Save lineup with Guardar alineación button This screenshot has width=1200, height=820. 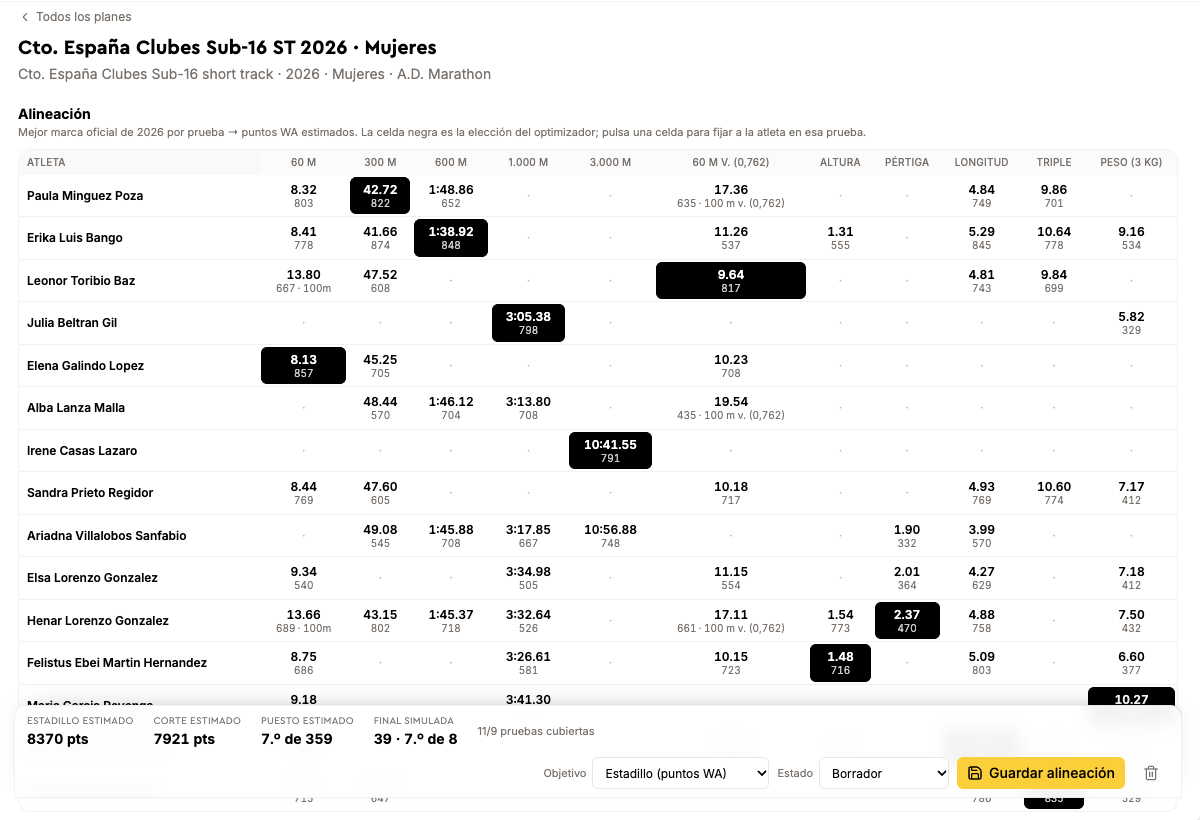(1041, 773)
